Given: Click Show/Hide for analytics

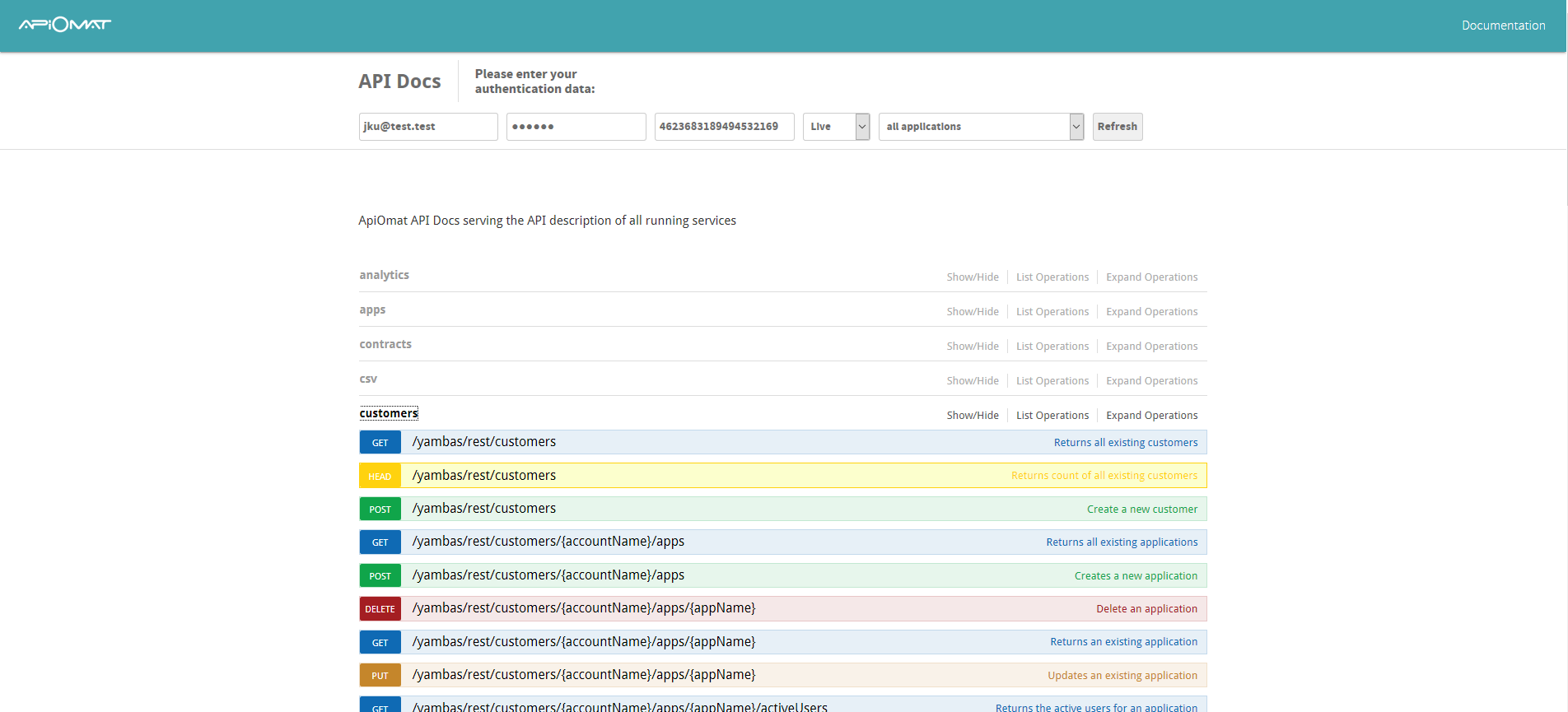Looking at the screenshot, I should coord(973,277).
